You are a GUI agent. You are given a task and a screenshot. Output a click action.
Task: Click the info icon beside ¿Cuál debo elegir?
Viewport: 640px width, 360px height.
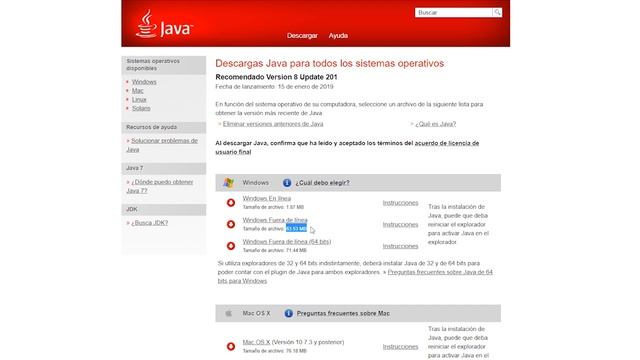tap(287, 183)
